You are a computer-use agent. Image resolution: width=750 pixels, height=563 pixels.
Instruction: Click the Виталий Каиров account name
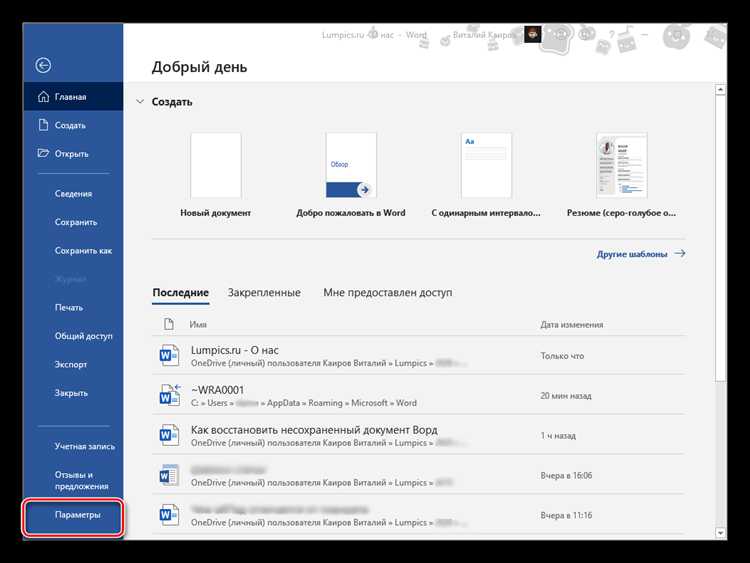tap(484, 35)
